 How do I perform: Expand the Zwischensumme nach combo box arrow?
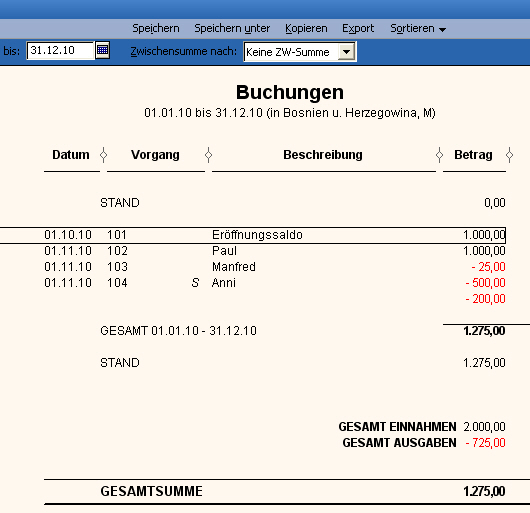pos(346,52)
